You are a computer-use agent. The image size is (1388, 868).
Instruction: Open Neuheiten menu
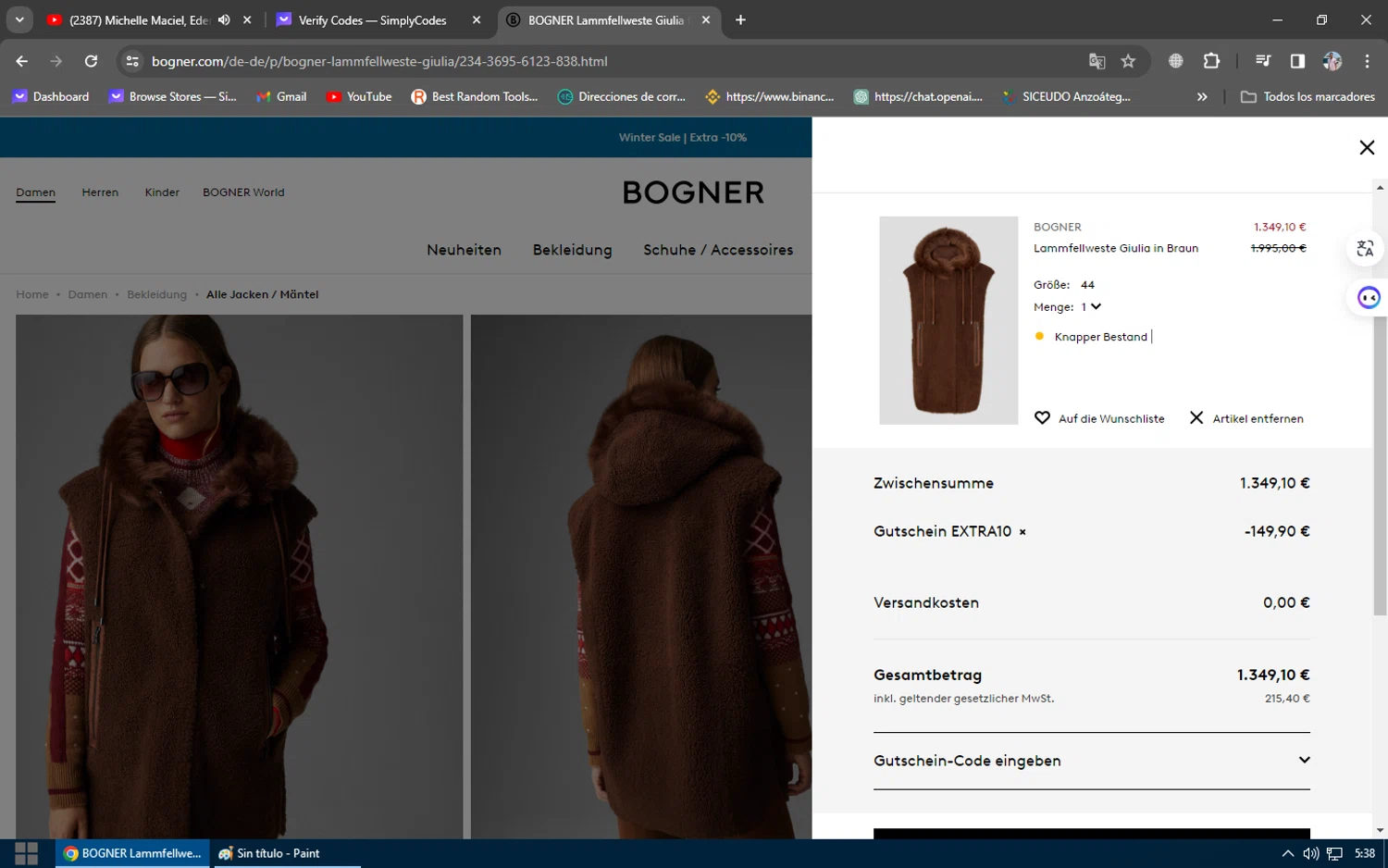point(464,250)
